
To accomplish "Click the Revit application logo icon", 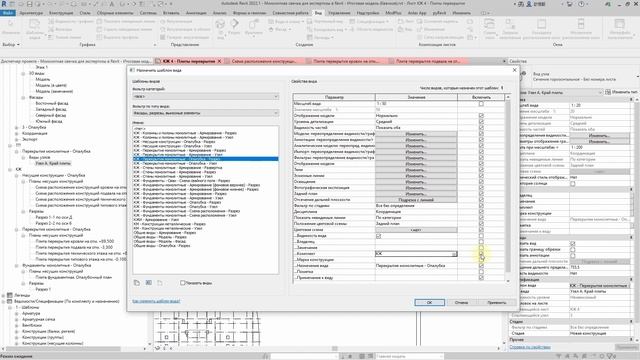I will pos(4,4).
